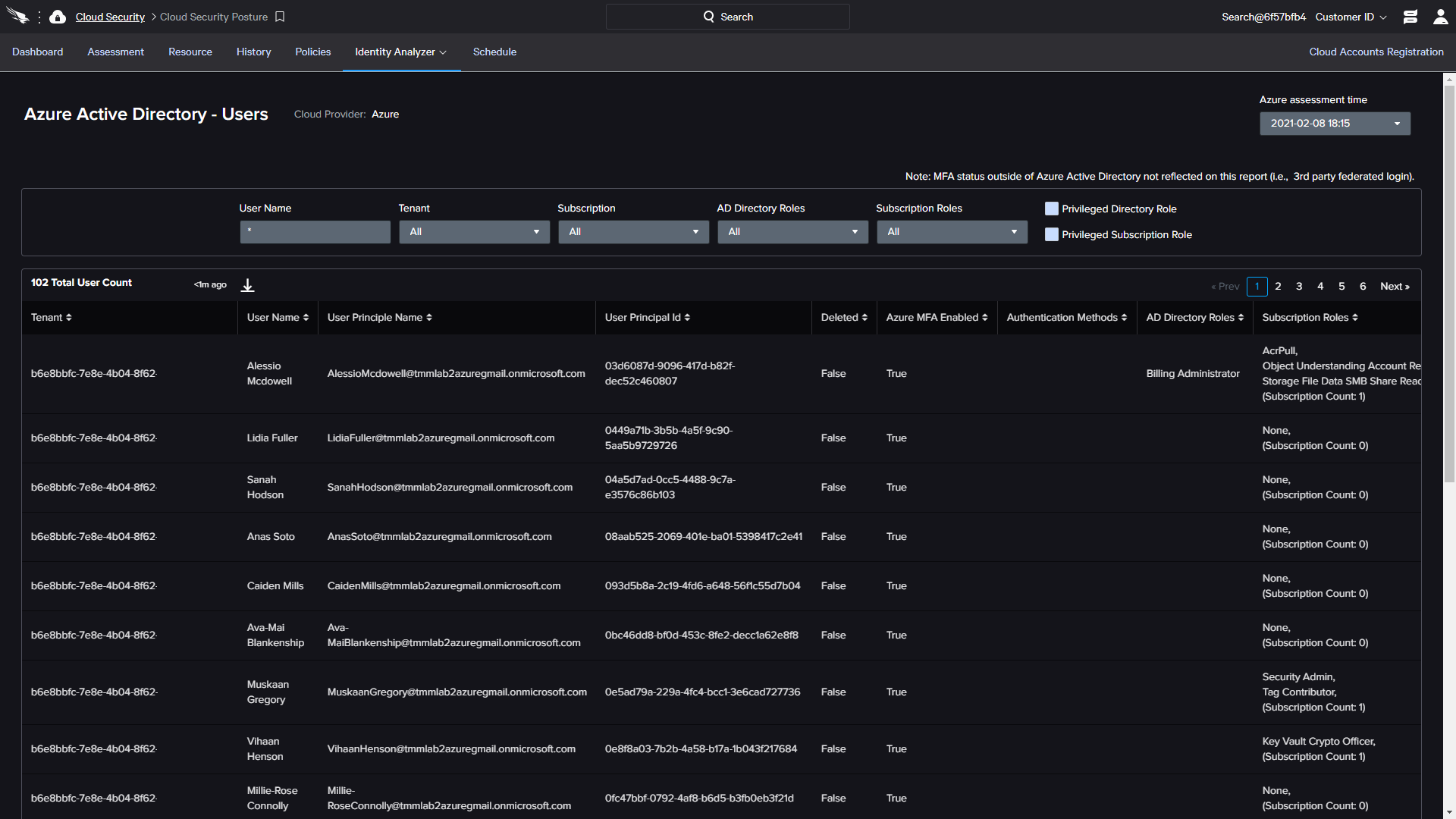This screenshot has height=819, width=1456.
Task: Click the User Name filter input
Action: 315,232
